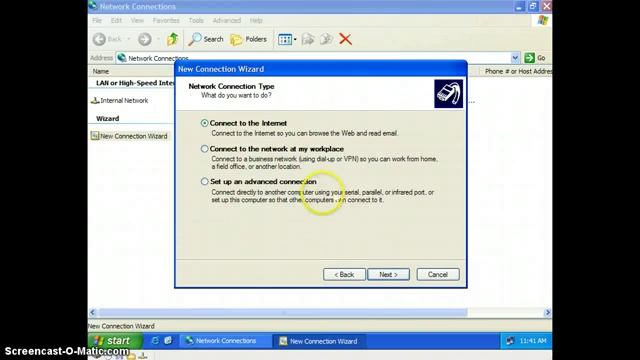Click the 11:41 AM system clock

[x=533, y=341]
